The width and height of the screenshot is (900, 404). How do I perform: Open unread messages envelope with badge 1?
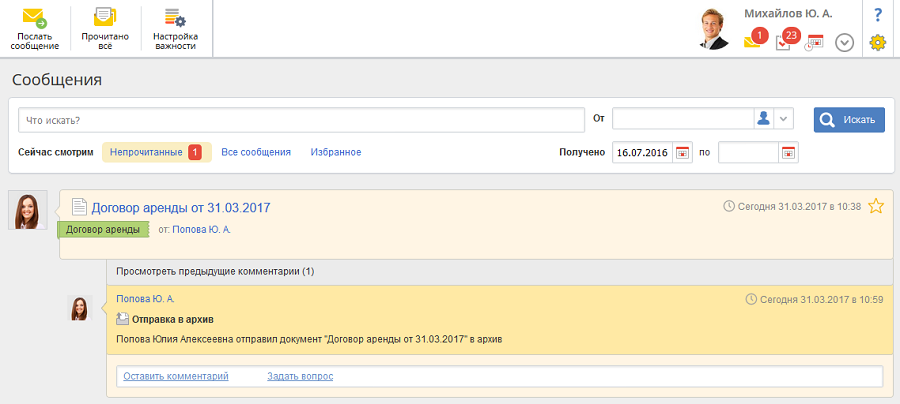pyautogui.click(x=753, y=42)
